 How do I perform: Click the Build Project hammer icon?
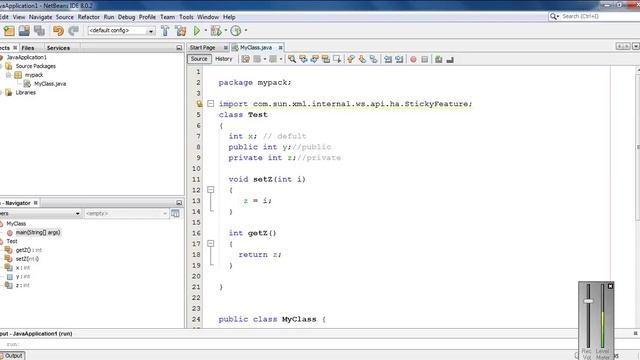(x=165, y=31)
